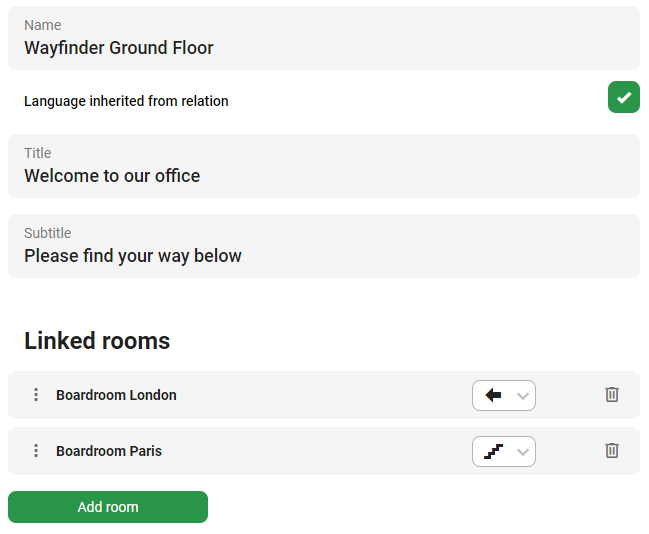Expand Boardroom London direction chevron

[523, 396]
